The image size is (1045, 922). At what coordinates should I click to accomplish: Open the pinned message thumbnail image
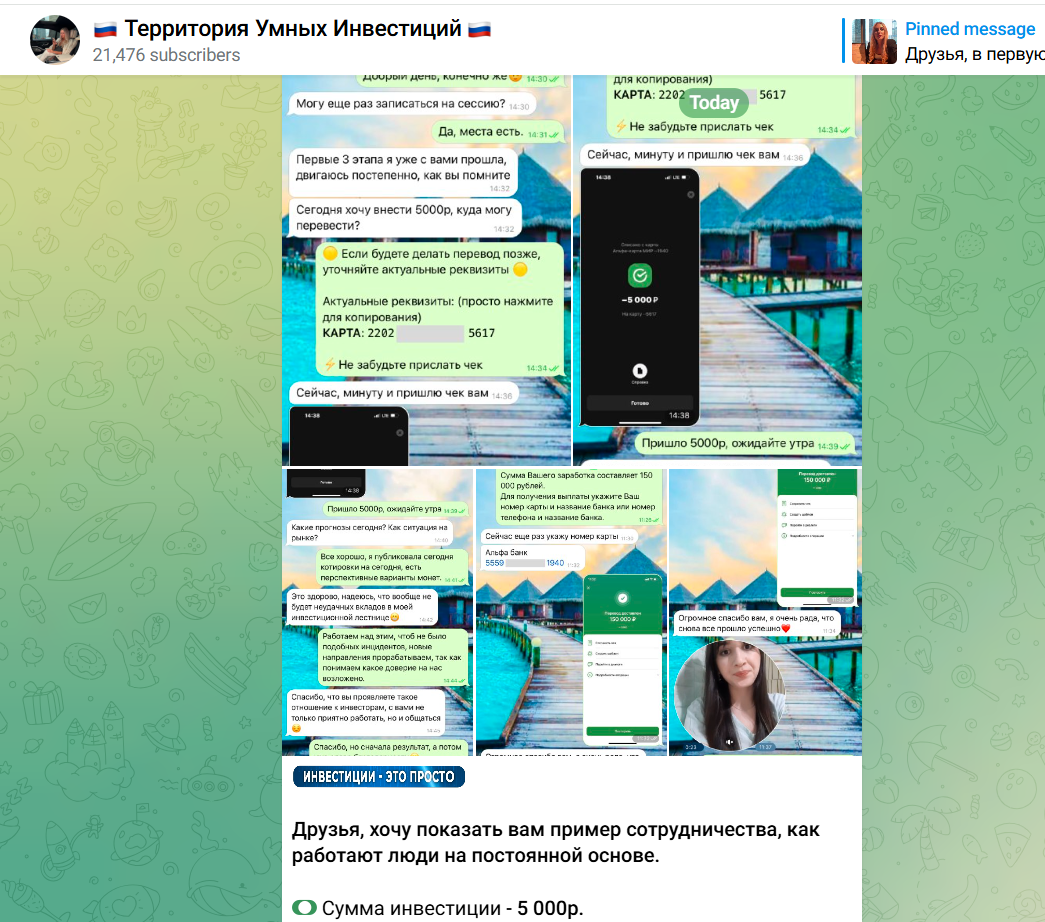click(874, 41)
